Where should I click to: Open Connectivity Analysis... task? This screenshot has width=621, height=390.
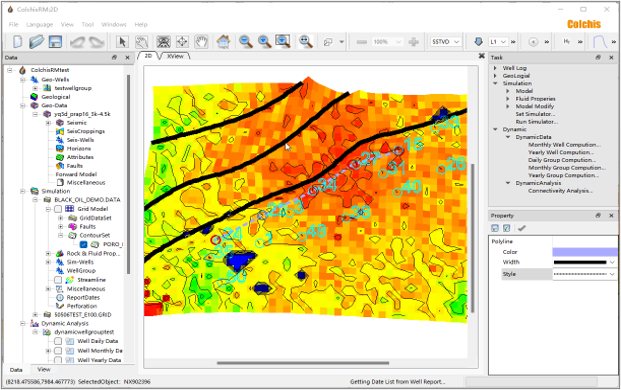point(560,191)
